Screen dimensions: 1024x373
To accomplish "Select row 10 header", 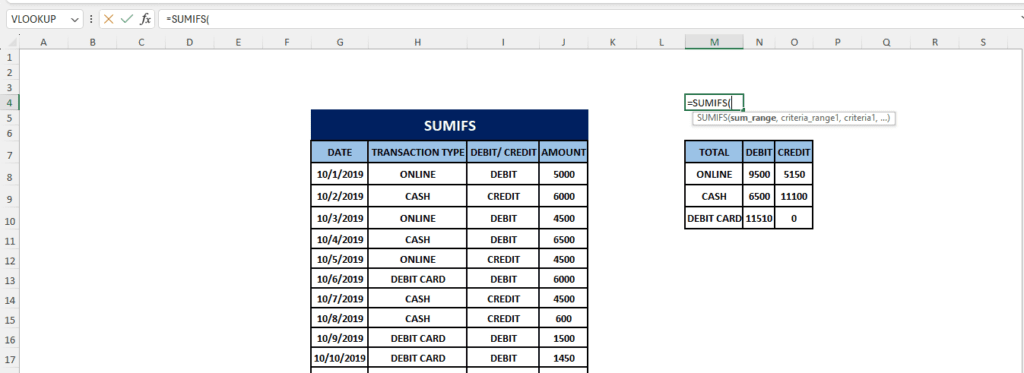I will pos(10,221).
